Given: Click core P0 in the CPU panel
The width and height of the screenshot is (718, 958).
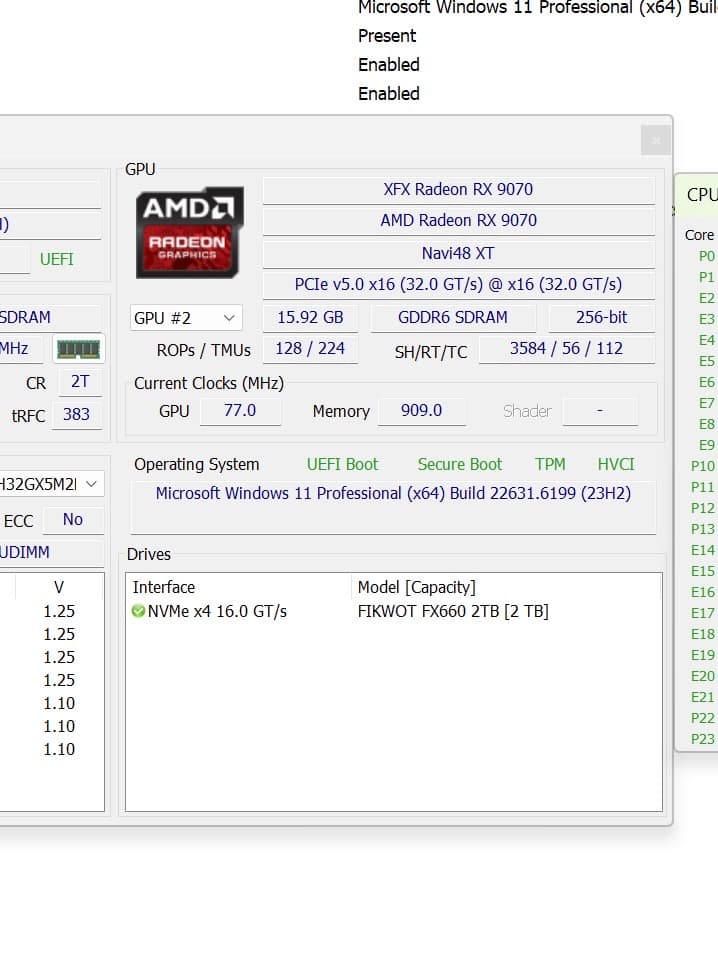Looking at the screenshot, I should (x=706, y=256).
